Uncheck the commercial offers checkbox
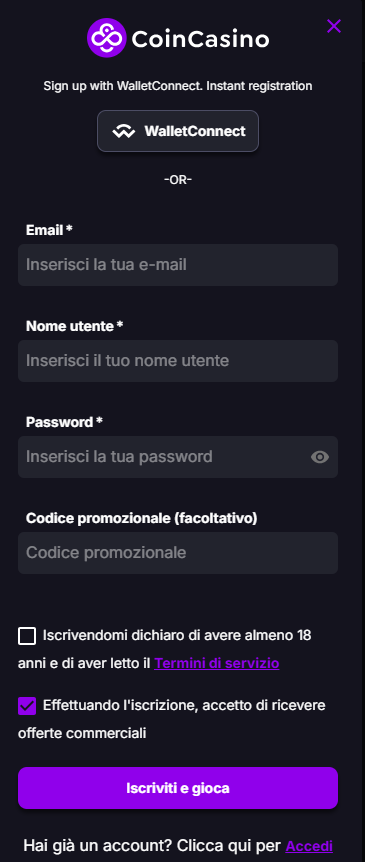Image resolution: width=365 pixels, height=862 pixels. tap(27, 706)
